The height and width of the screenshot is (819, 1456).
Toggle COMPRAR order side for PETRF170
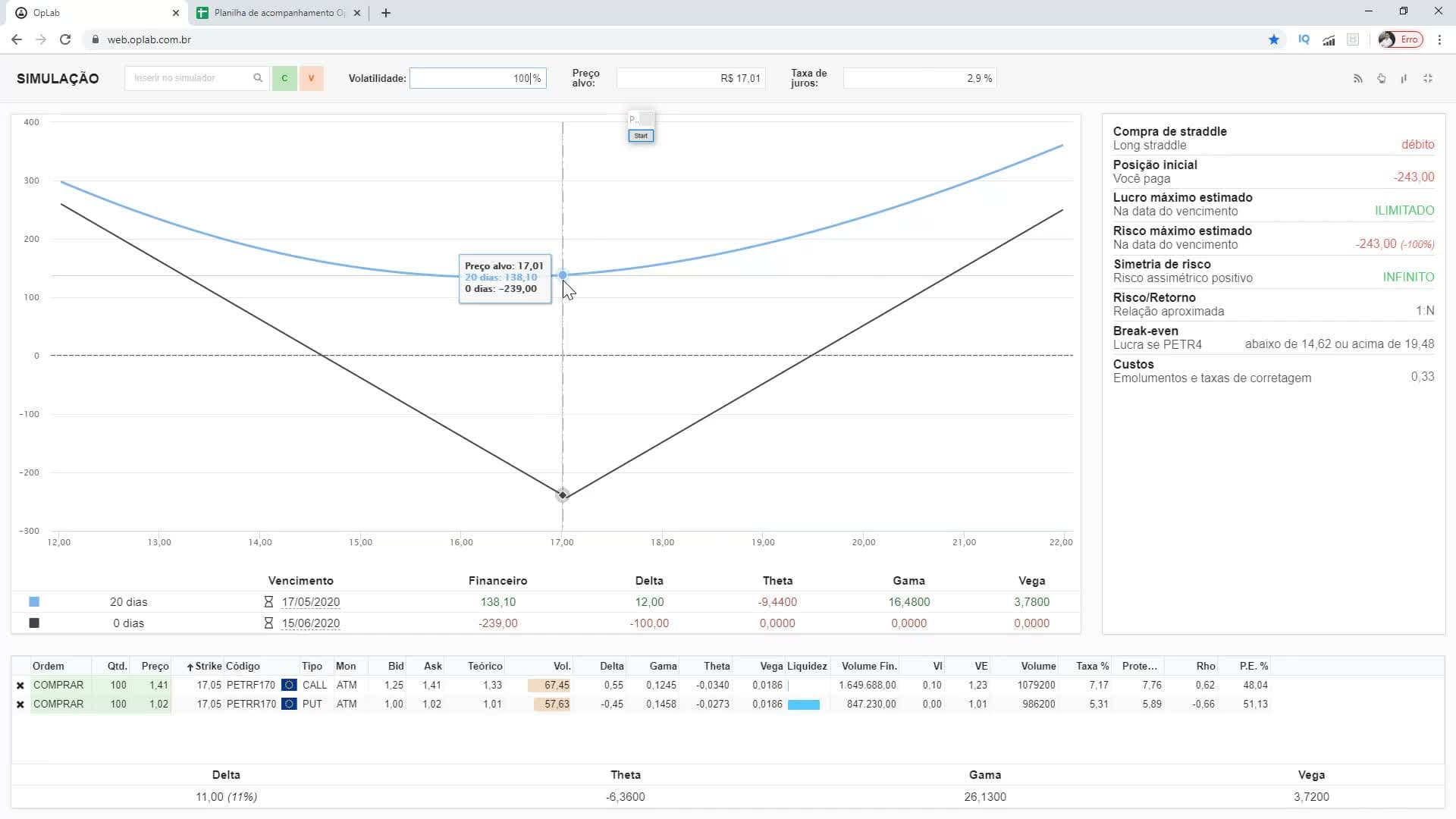tap(58, 685)
